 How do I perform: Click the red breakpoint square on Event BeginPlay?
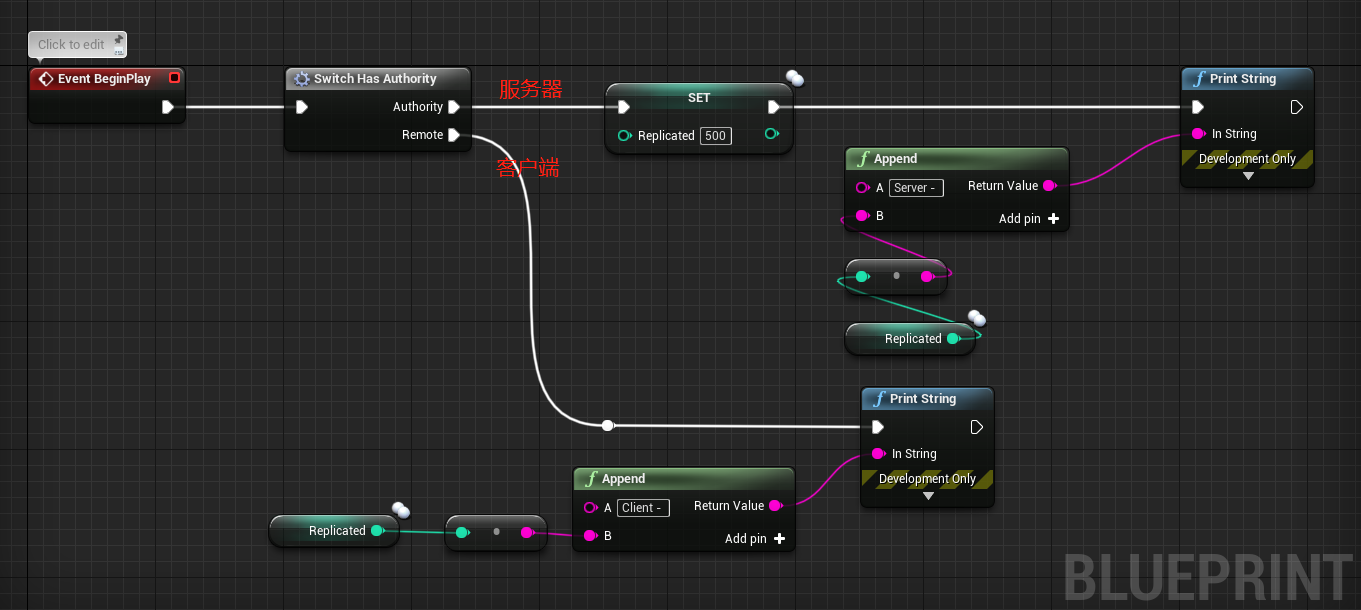click(173, 78)
